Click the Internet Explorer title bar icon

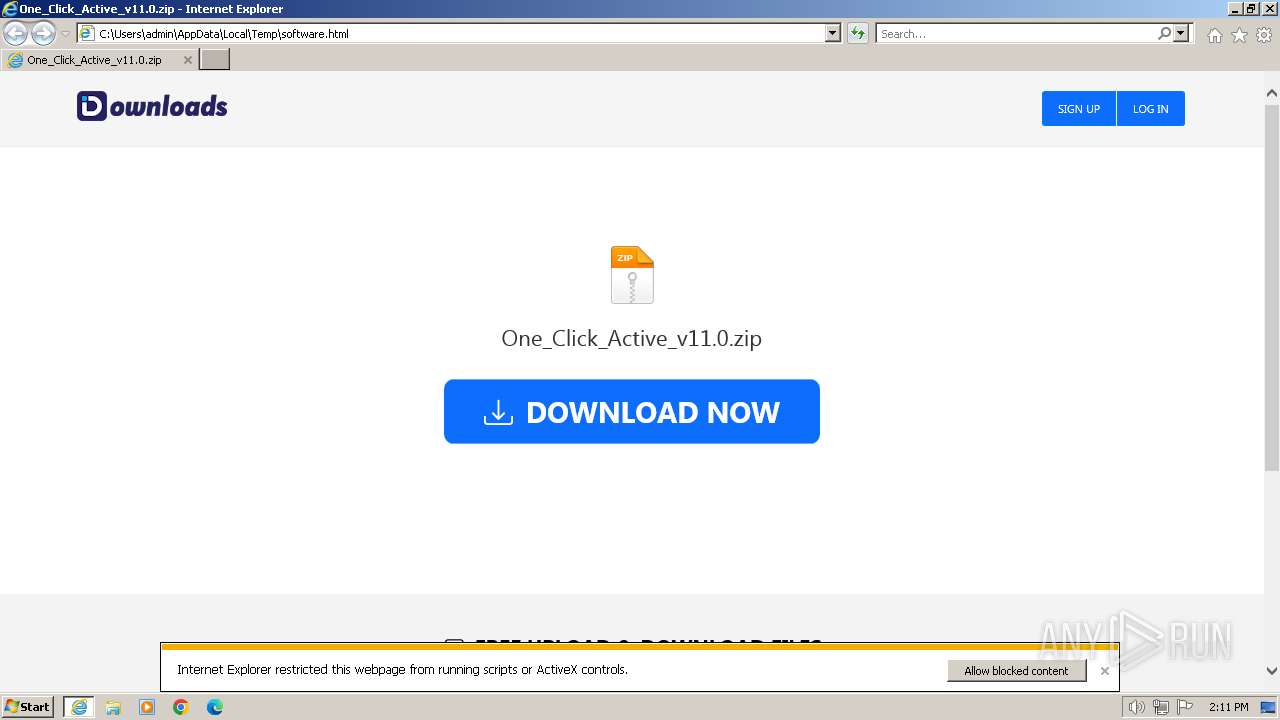point(9,9)
